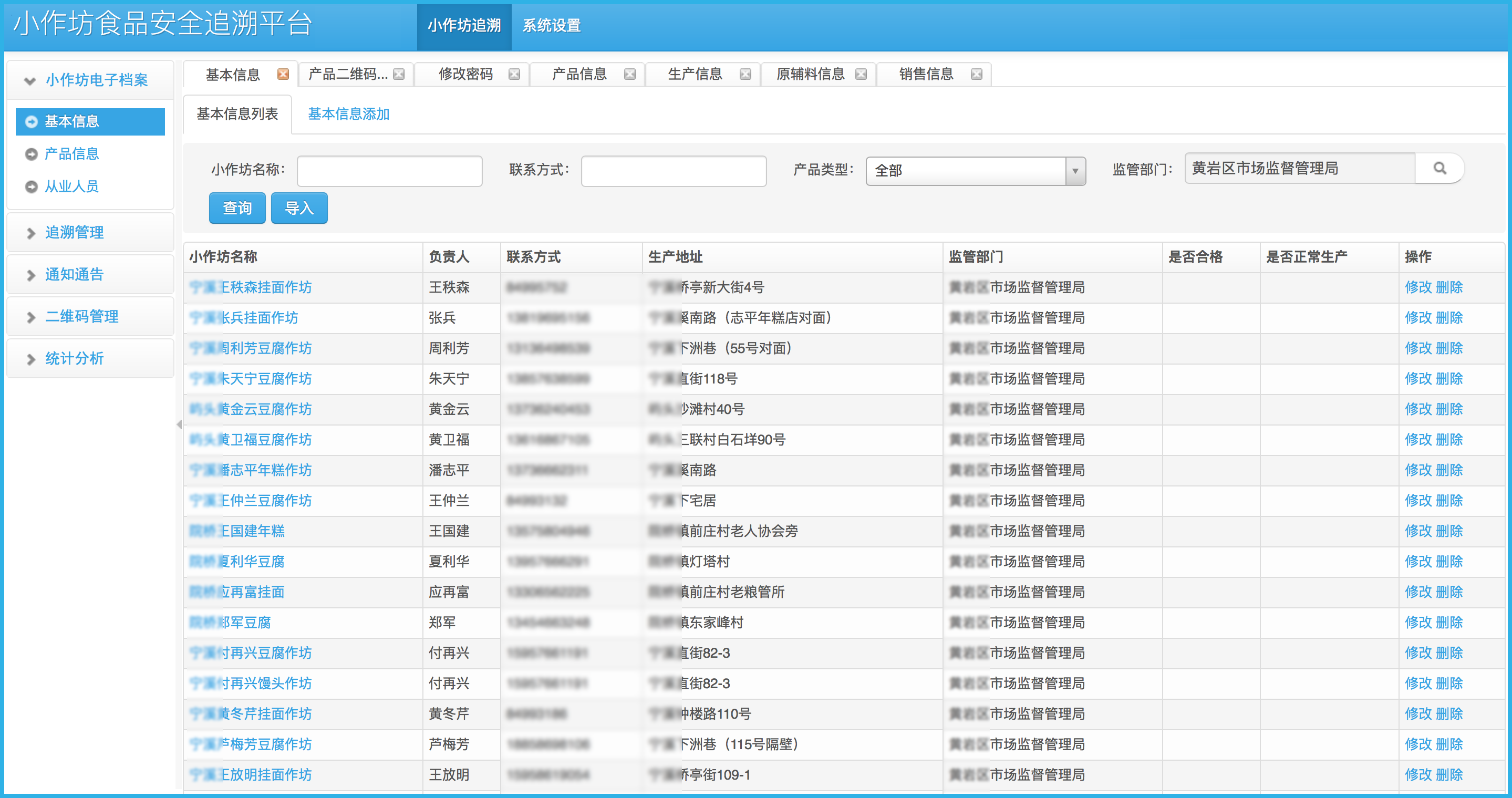Open the 系统设置 top menu
This screenshot has width=1512, height=798.
(551, 26)
